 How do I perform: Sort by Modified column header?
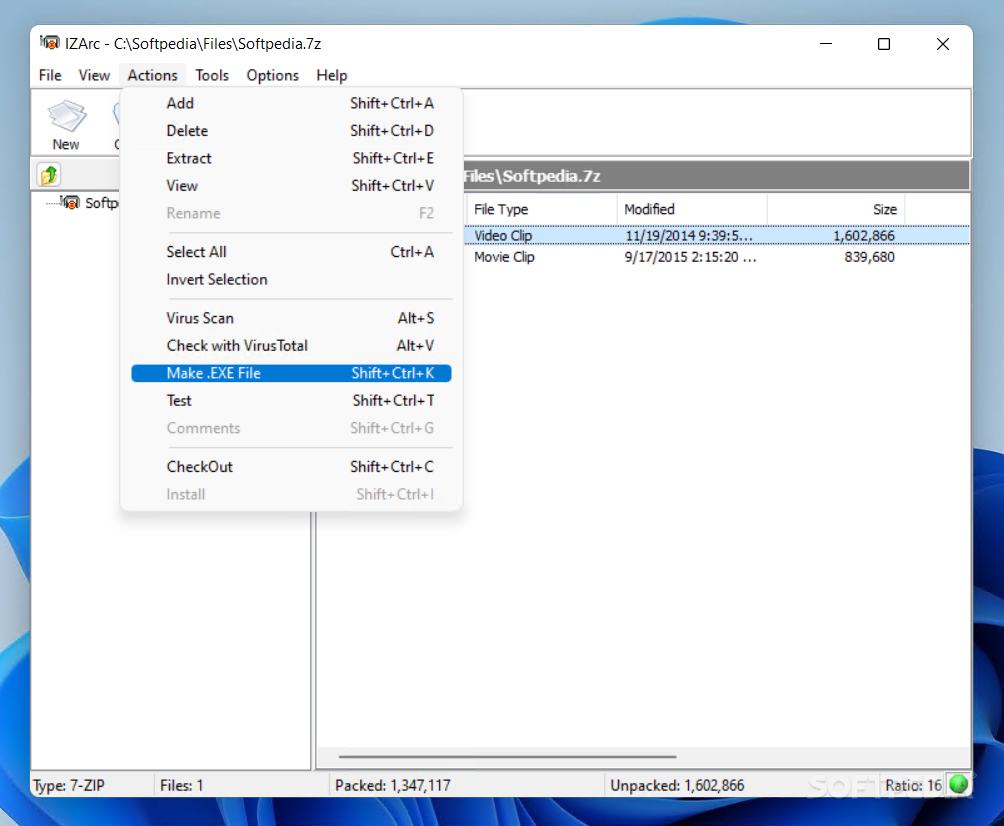pyautogui.click(x=692, y=209)
